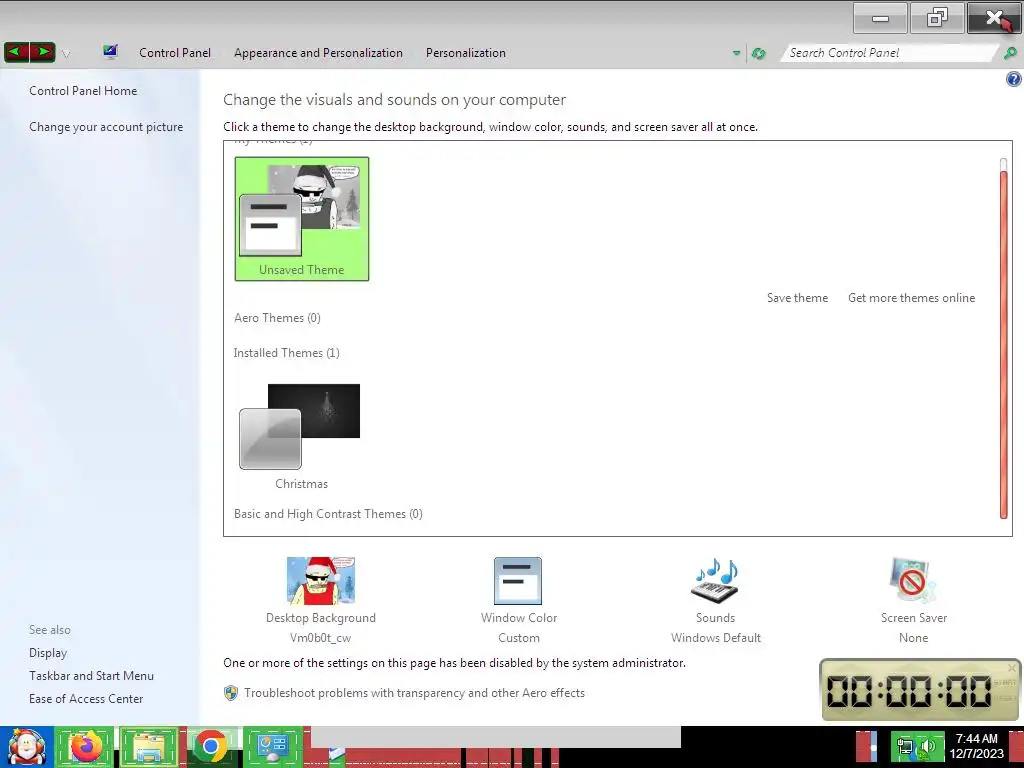
Task: Open the Control Panel taskbar button
Action: (x=273, y=747)
